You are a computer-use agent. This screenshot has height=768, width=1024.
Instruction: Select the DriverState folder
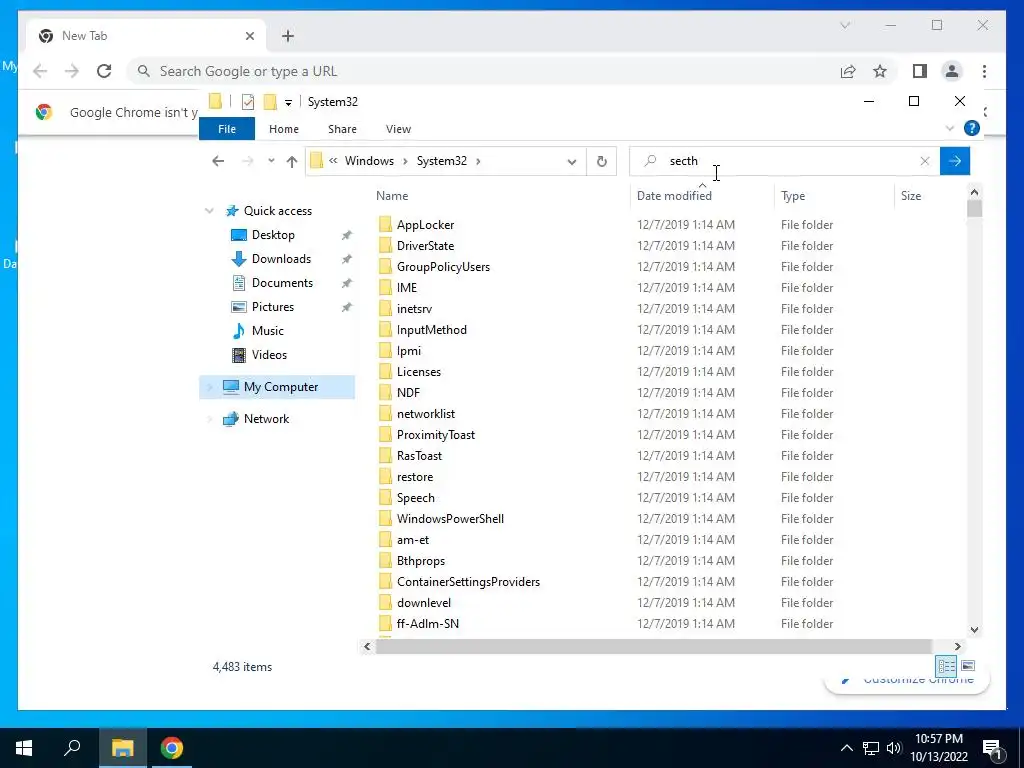tap(425, 246)
